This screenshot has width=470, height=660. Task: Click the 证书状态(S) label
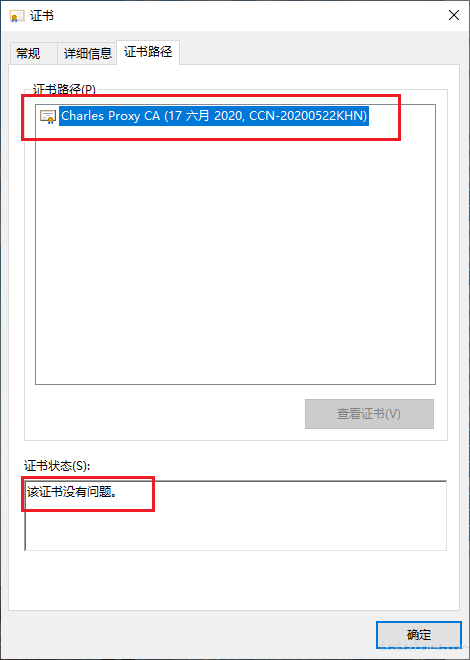click(x=57, y=466)
